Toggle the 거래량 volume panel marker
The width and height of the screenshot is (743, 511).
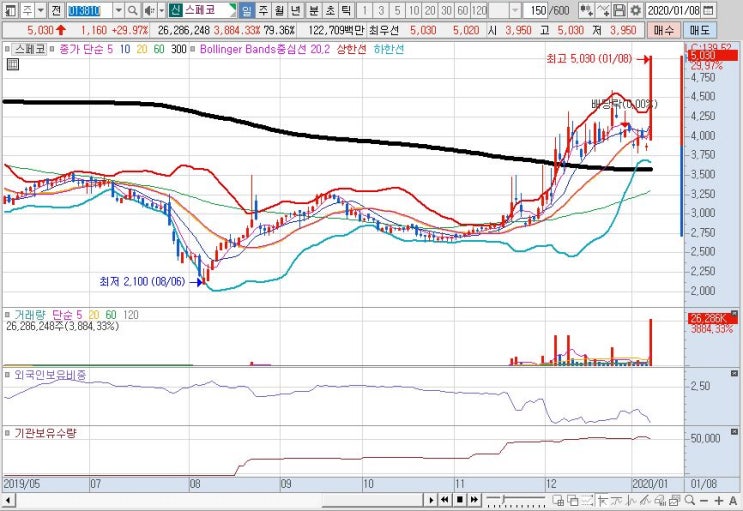click(x=7, y=314)
